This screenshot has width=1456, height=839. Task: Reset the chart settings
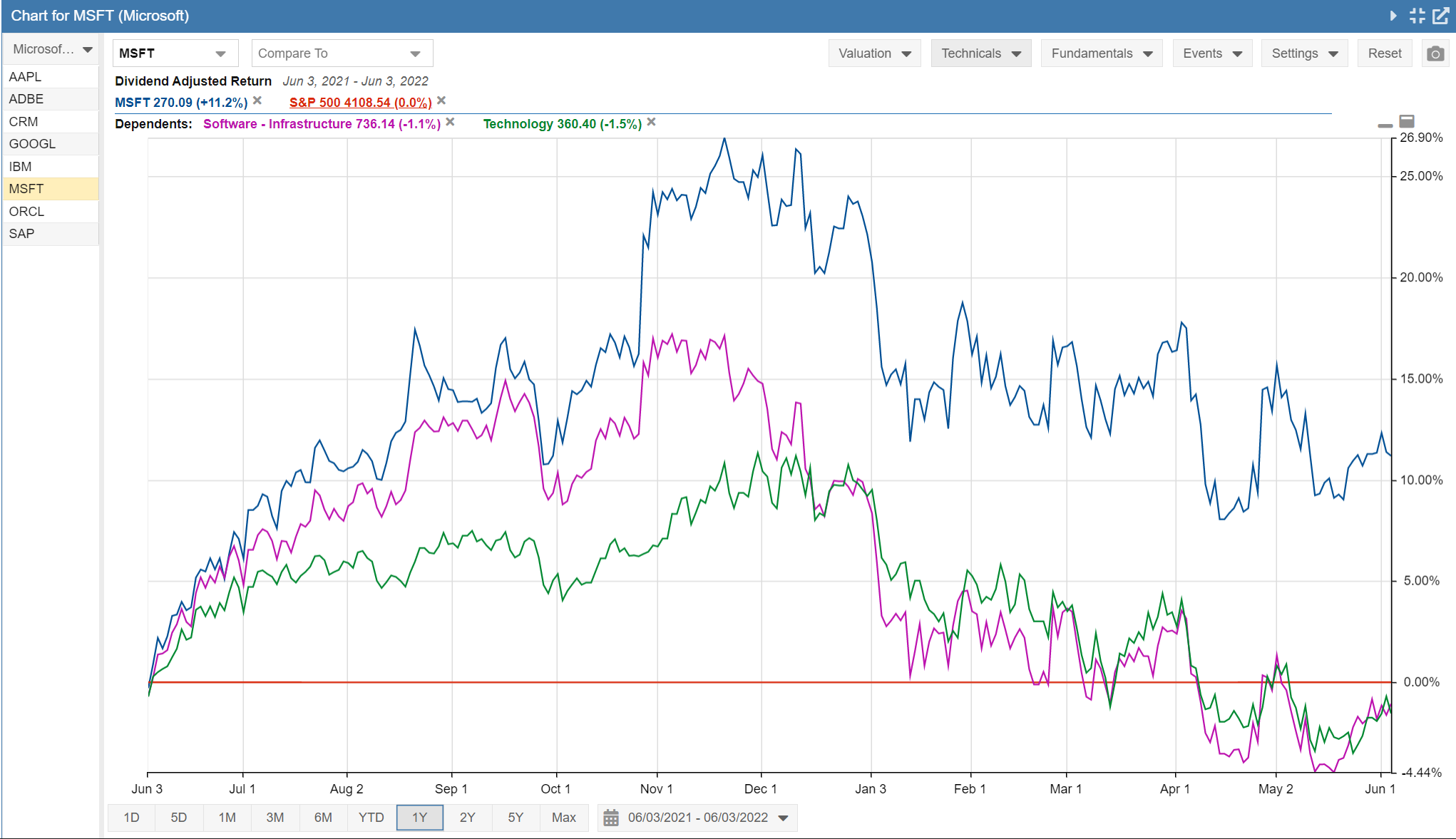1385,53
